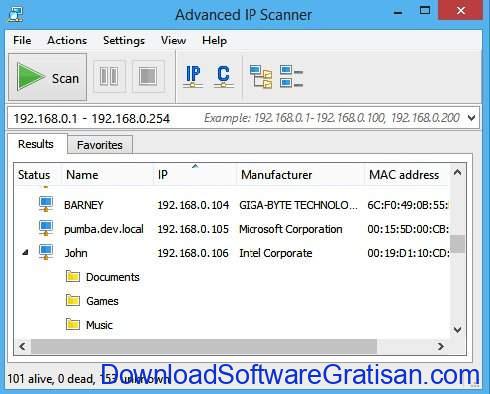490x394 pixels.
Task: Open the File menu
Action: 22,40
